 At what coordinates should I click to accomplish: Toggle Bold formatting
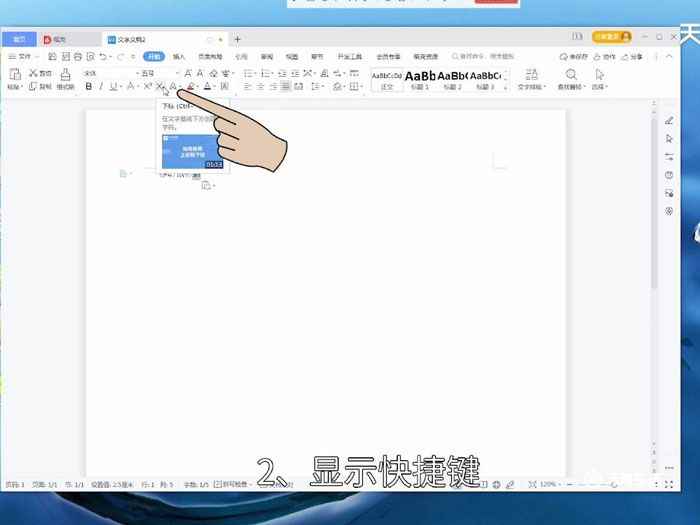88,86
